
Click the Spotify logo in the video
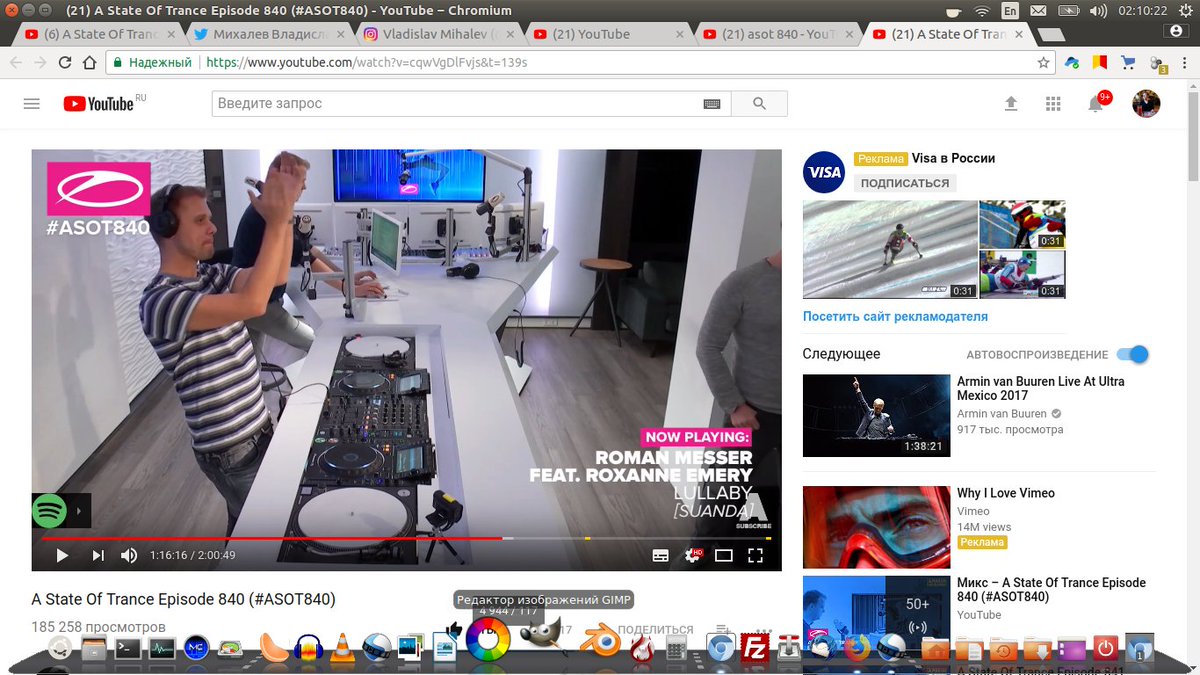coord(50,512)
